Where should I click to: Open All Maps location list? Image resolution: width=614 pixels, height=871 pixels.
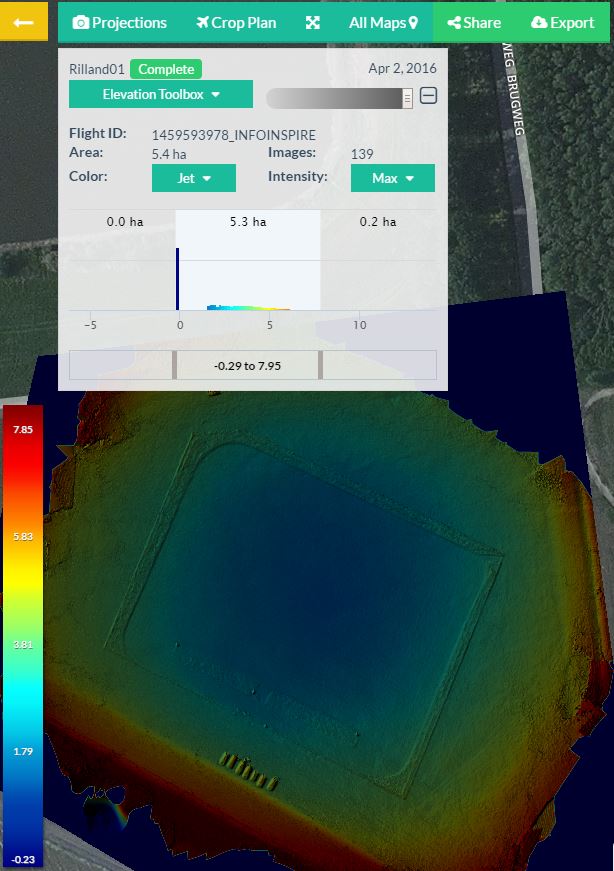pos(383,22)
